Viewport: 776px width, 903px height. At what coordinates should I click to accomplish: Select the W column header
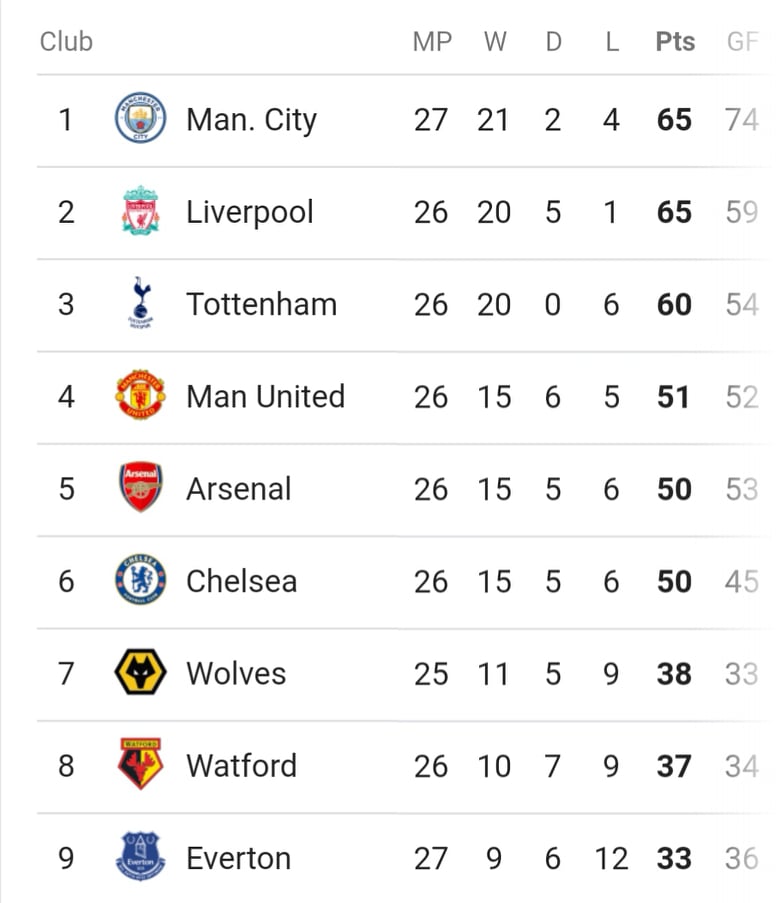pos(495,41)
